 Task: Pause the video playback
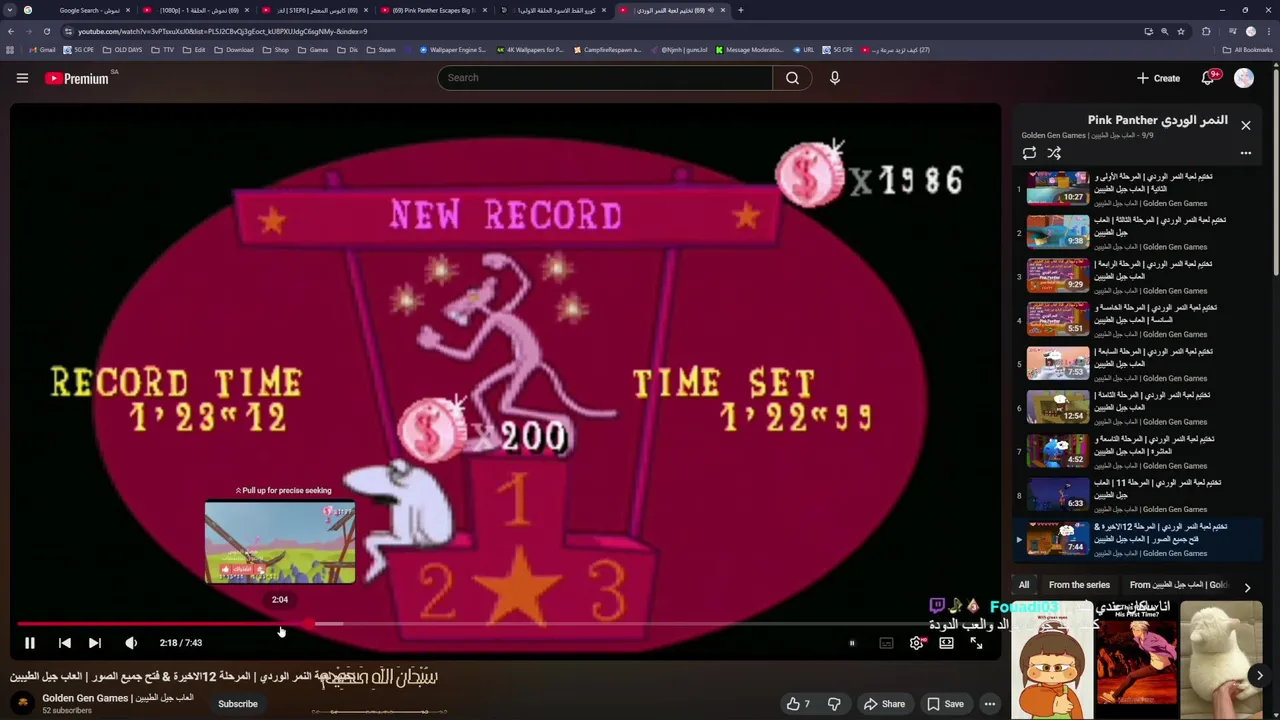[x=30, y=643]
